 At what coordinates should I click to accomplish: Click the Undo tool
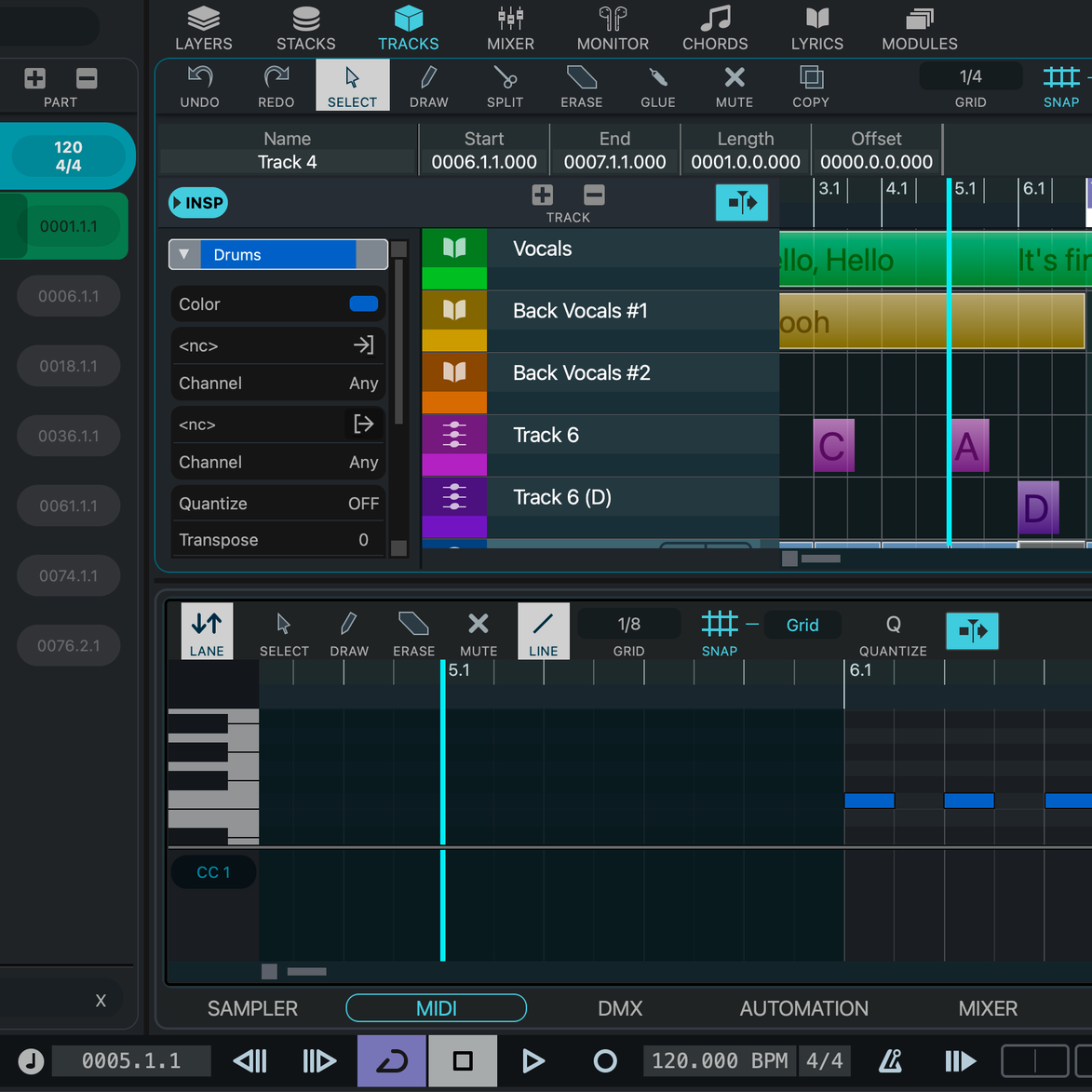click(x=200, y=86)
